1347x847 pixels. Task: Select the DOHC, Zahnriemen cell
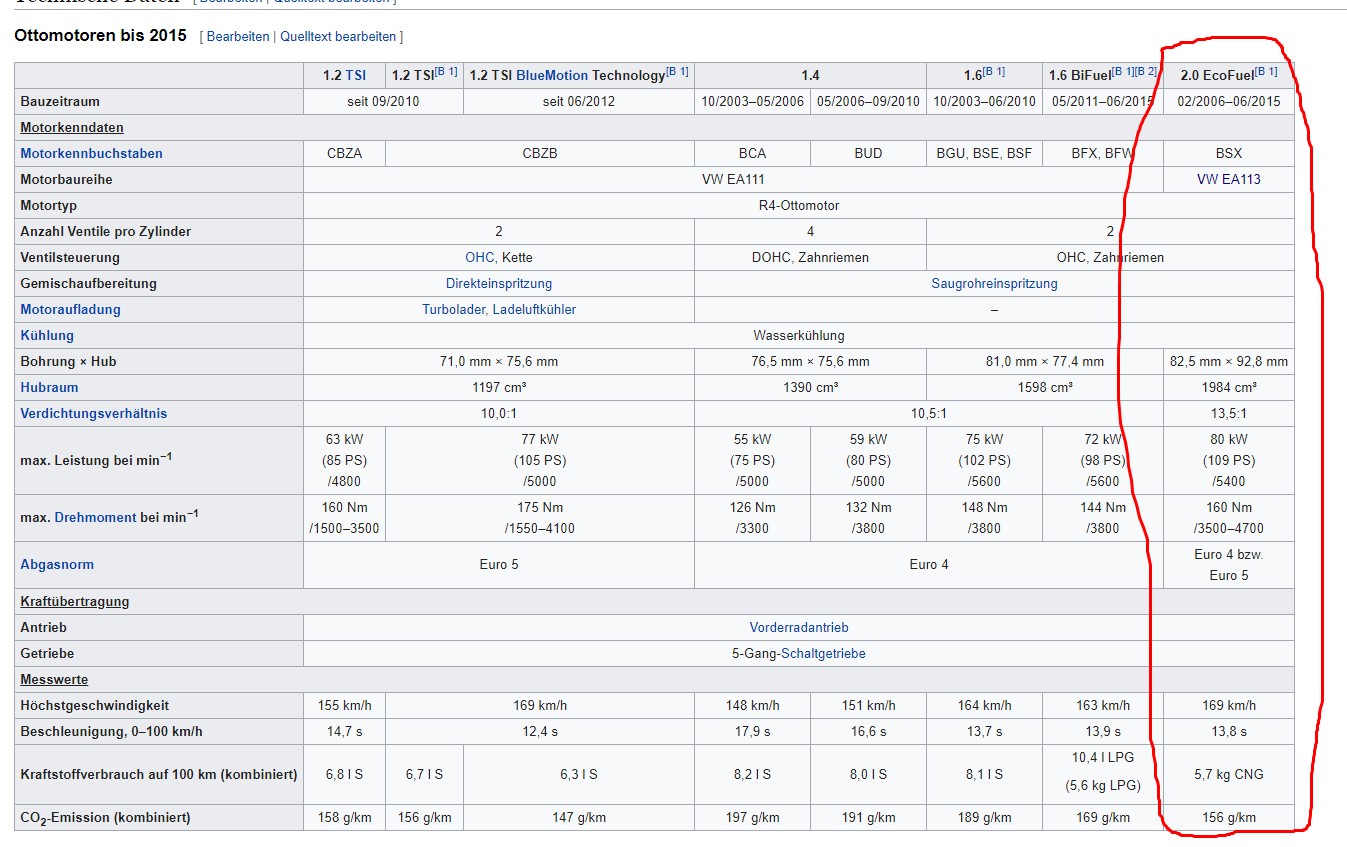[810, 257]
